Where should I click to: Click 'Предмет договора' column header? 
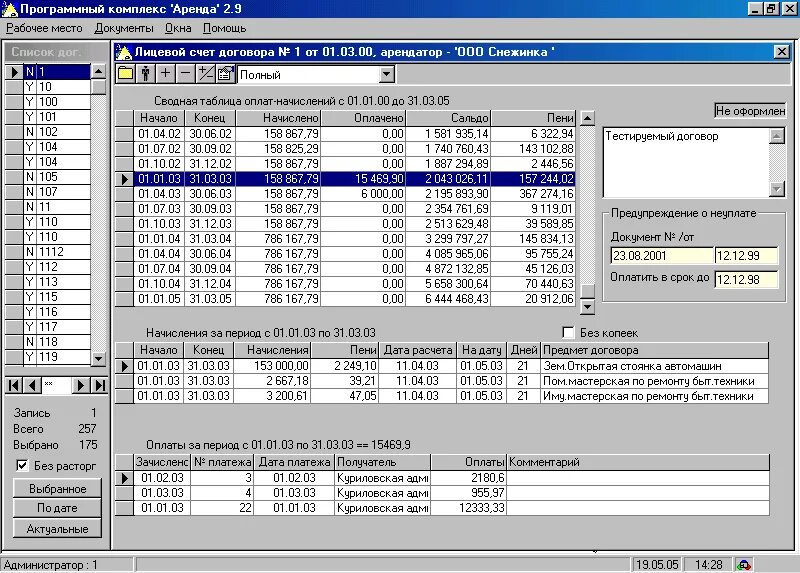[x=655, y=350]
